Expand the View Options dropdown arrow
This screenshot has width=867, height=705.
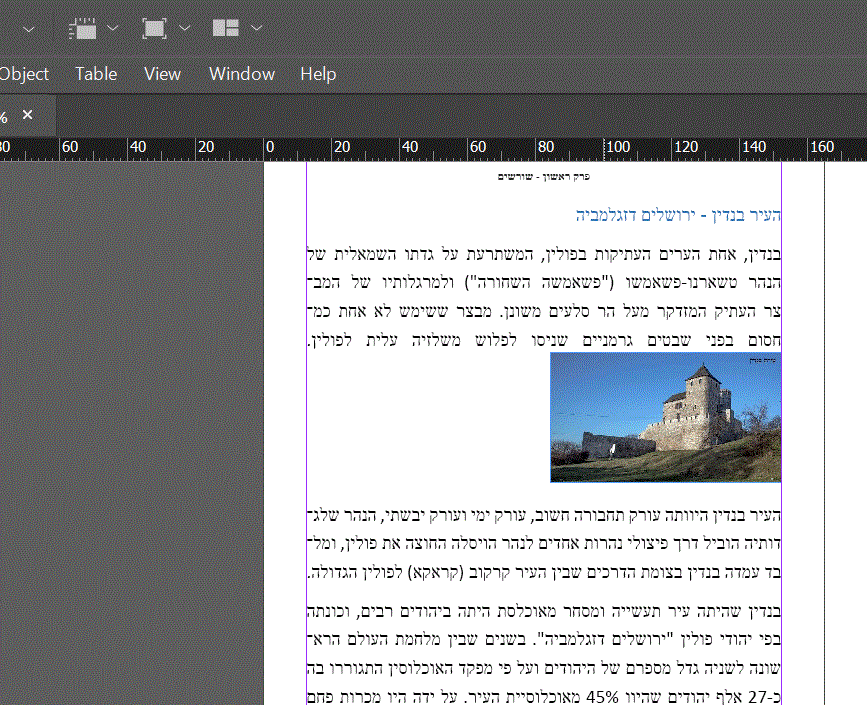click(112, 29)
